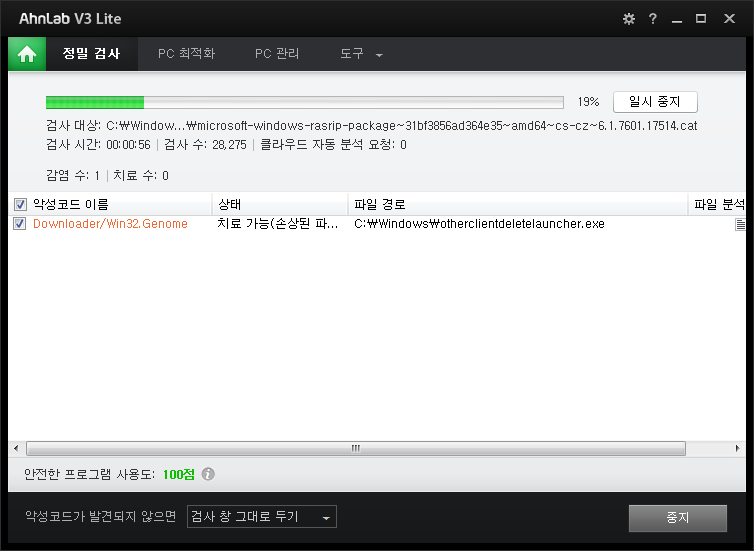Open the 검사 창 그대로 두기 dropdown
Viewport: 754px width, 551px height.
pyautogui.click(x=262, y=517)
